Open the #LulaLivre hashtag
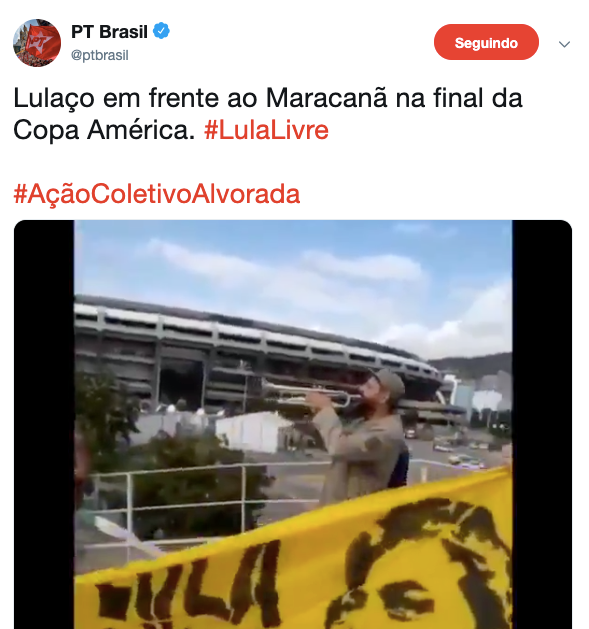 [266, 130]
